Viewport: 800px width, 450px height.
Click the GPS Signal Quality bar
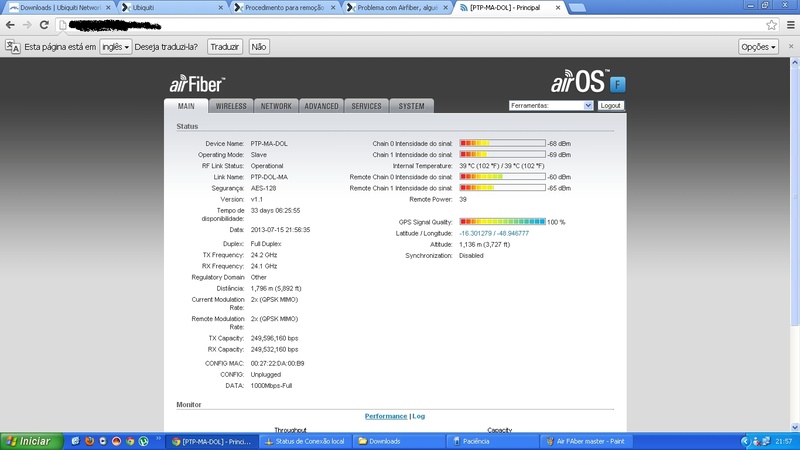coord(502,222)
